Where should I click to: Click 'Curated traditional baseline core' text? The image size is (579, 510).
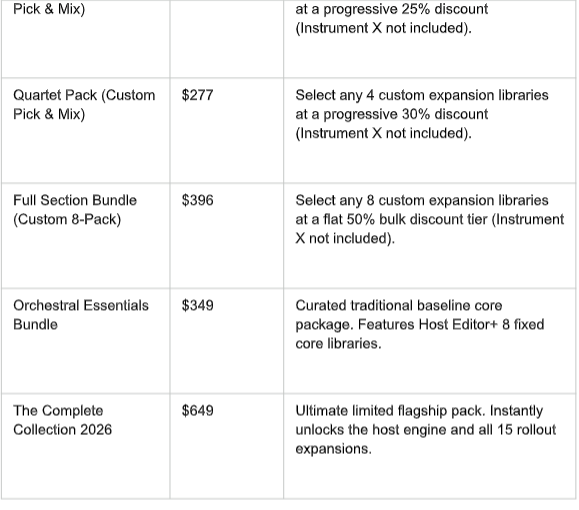(399, 306)
